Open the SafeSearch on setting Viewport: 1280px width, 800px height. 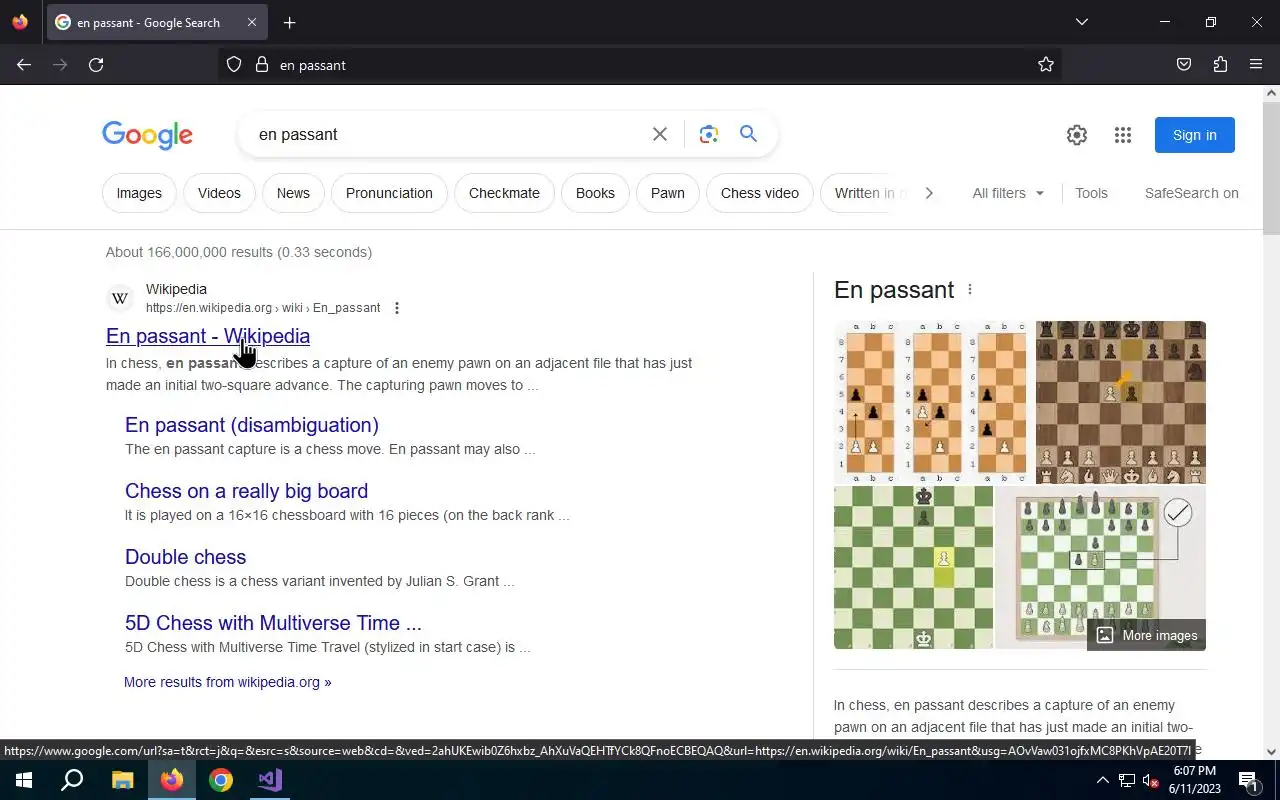click(x=1191, y=193)
